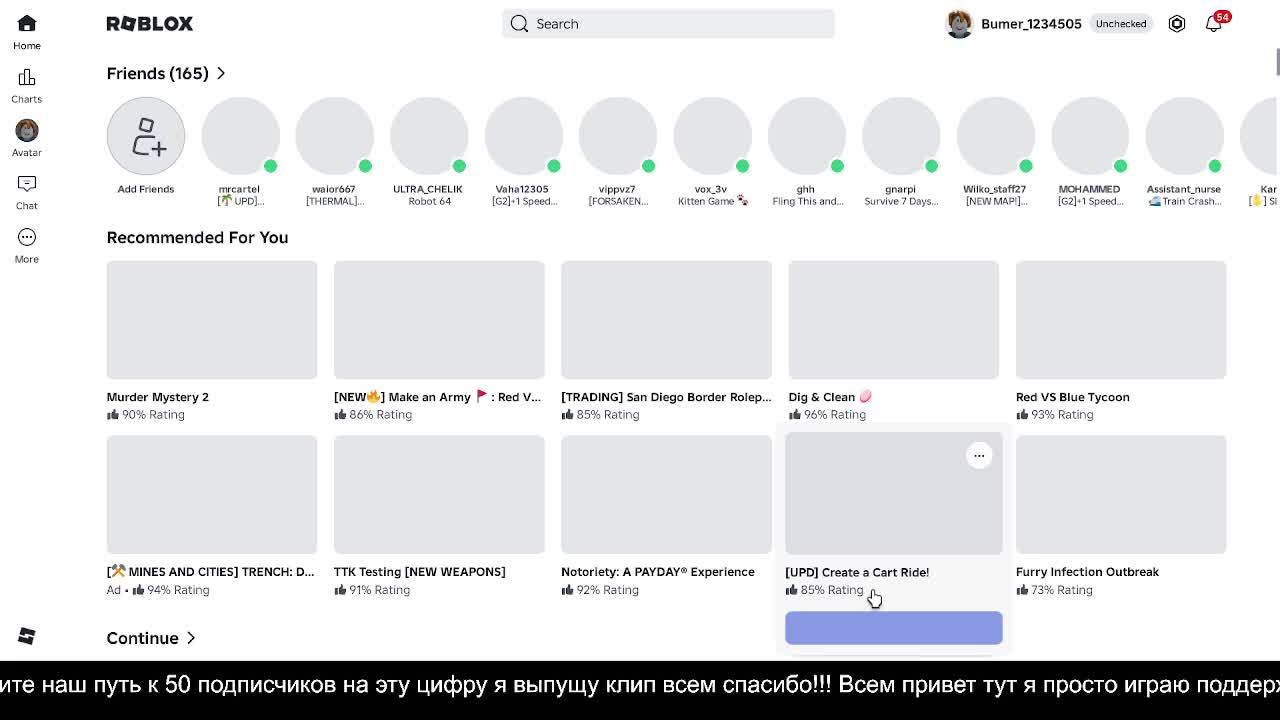Viewport: 1280px width, 720px height.
Task: Open Create a Cart Ride thumbnail
Action: click(893, 494)
